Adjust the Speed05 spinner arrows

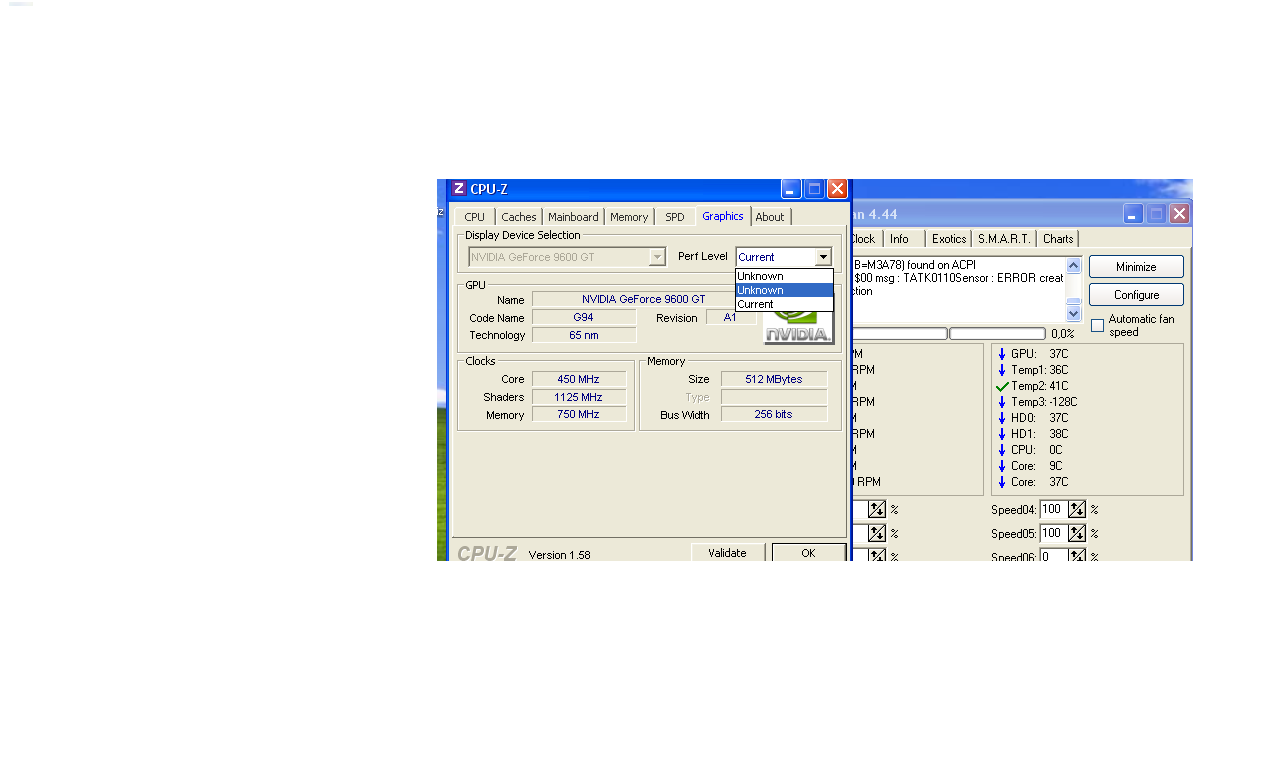[x=1077, y=533]
